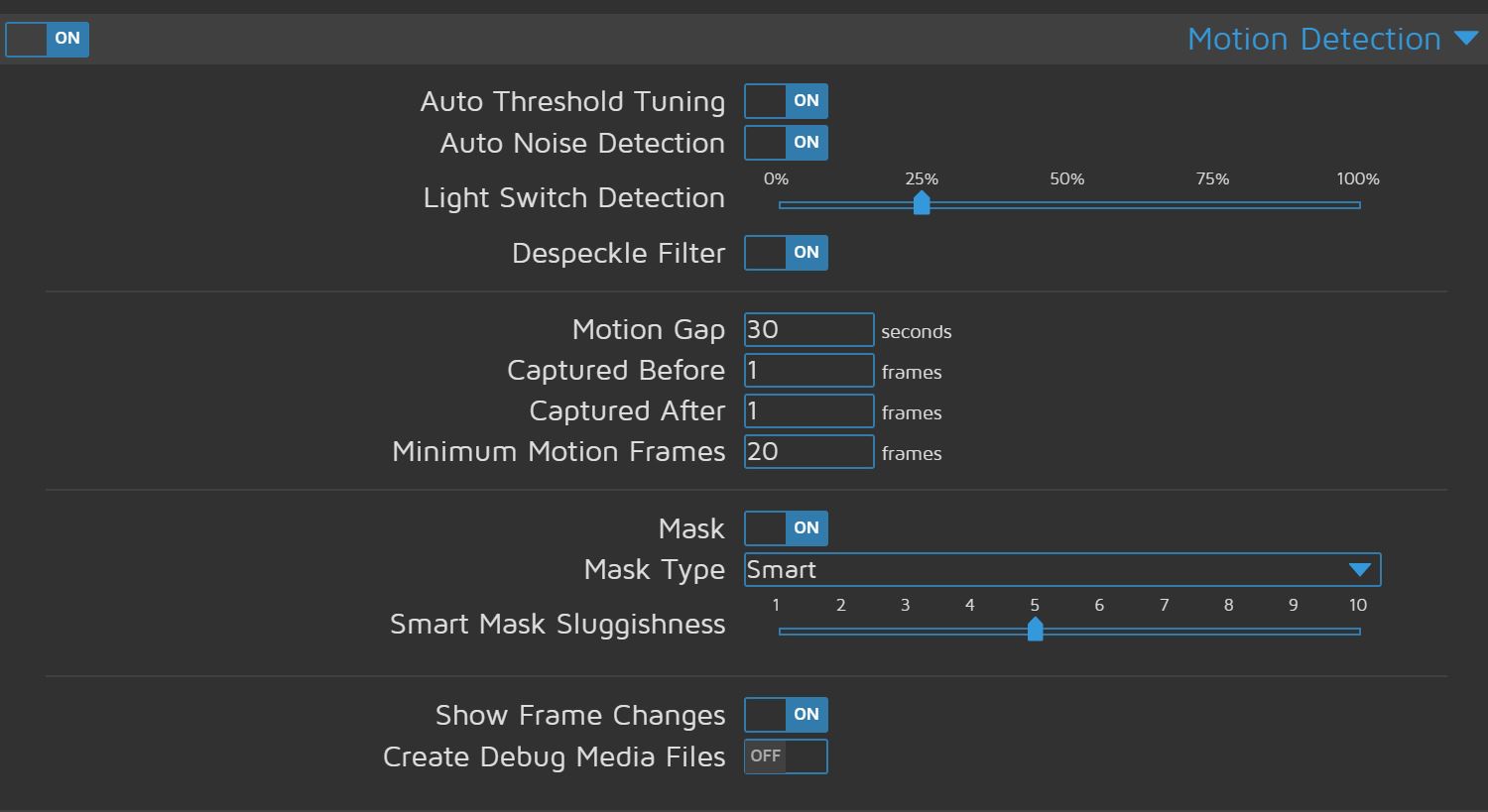1488x812 pixels.
Task: Click the Smart Mask Sluggishness slider handle
Action: 1035,629
